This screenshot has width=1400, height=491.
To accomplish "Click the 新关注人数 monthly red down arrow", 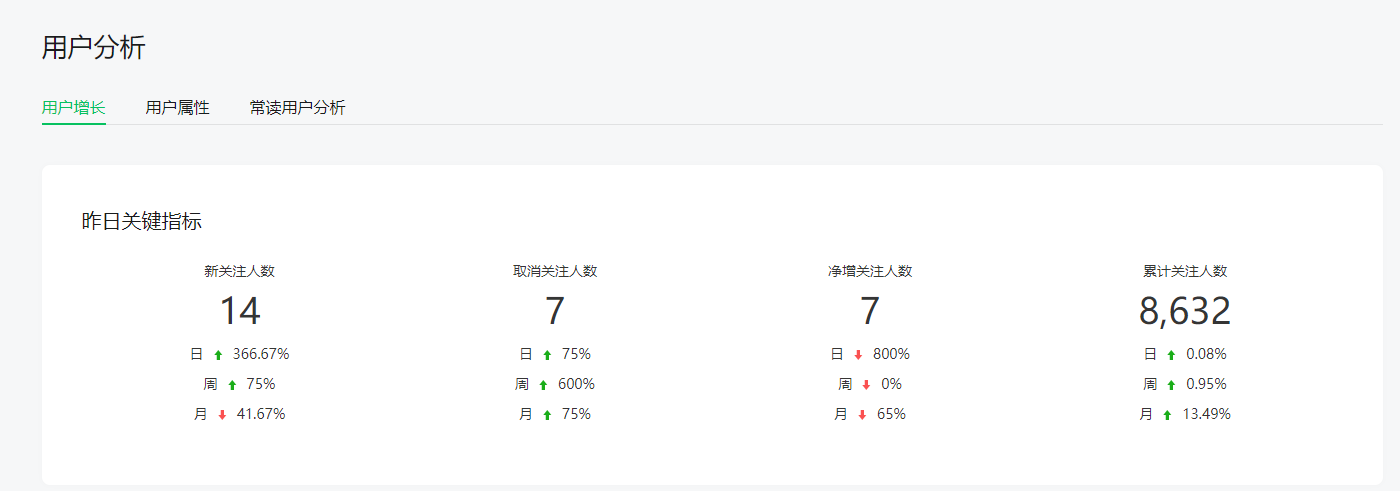I will pyautogui.click(x=222, y=415).
